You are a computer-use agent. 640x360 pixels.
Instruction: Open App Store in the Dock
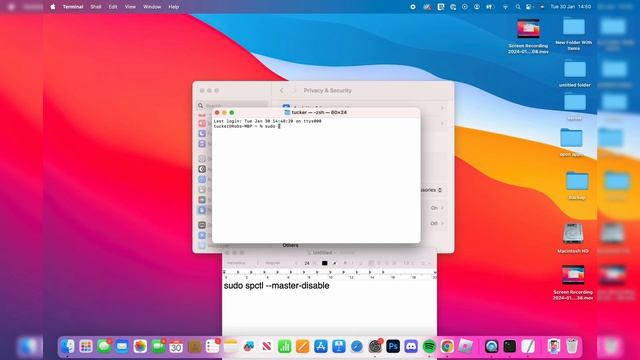pos(321,347)
